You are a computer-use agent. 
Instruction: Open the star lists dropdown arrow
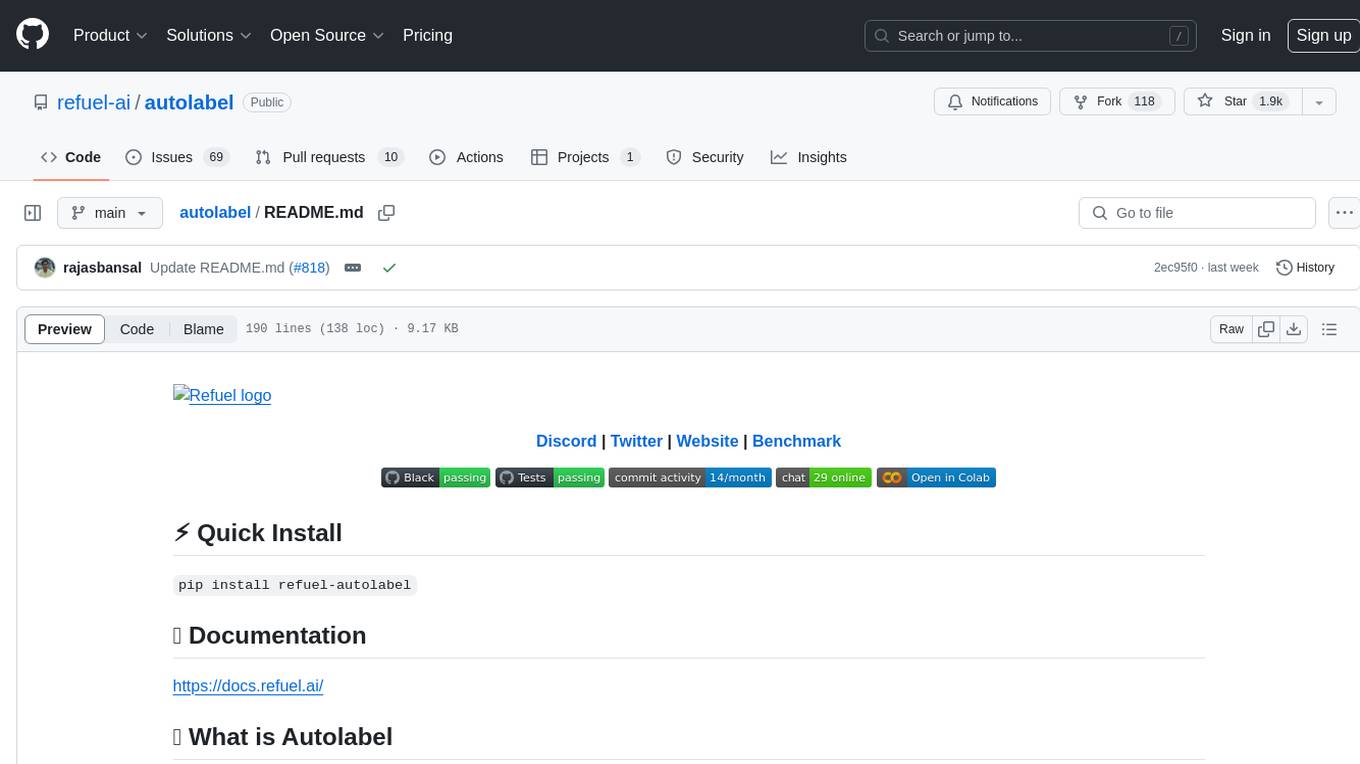click(1319, 102)
